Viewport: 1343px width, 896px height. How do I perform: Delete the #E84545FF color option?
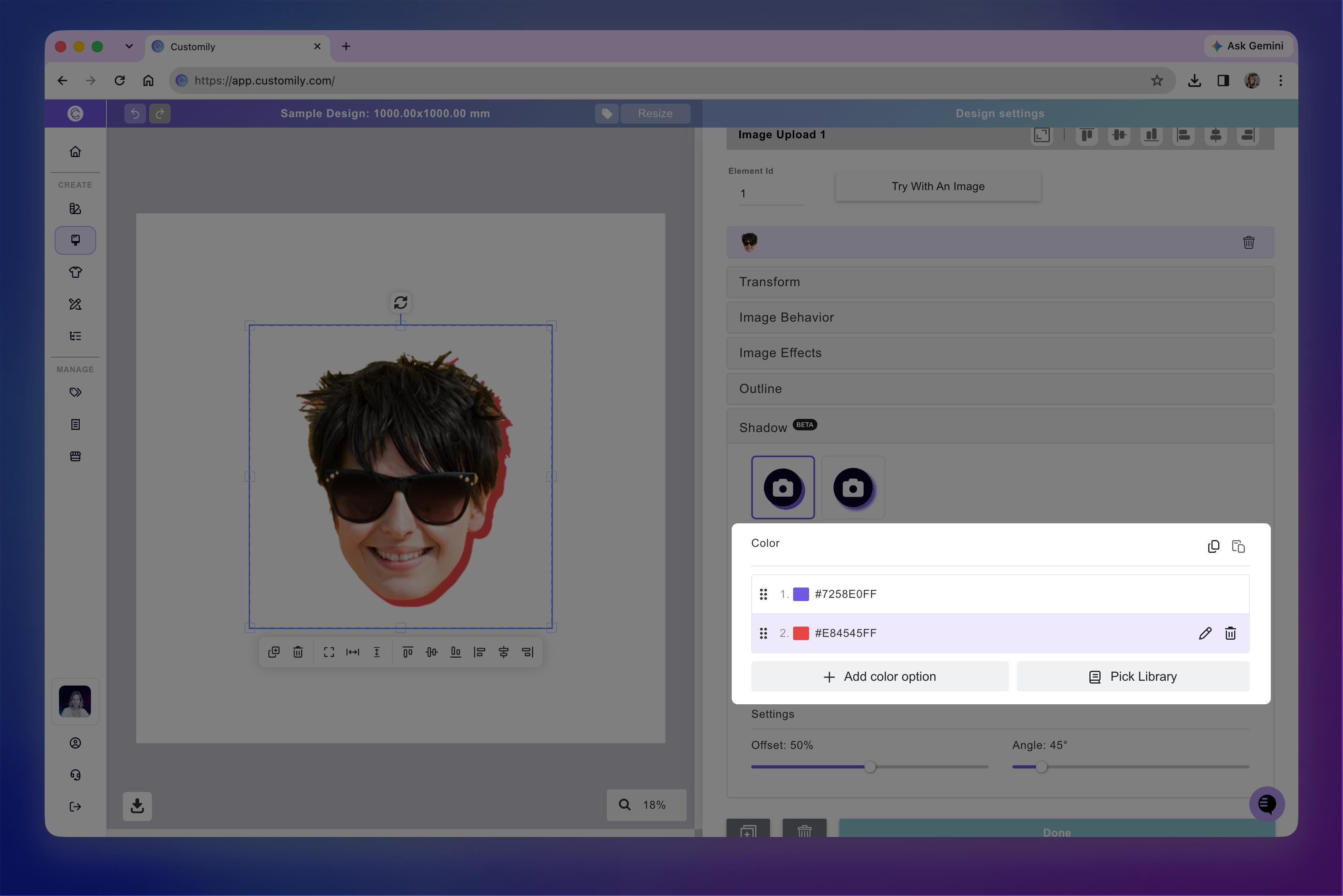[x=1231, y=633]
